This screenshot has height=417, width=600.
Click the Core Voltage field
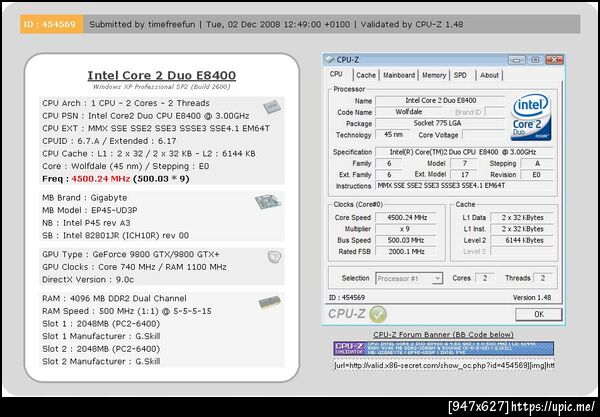[483, 134]
